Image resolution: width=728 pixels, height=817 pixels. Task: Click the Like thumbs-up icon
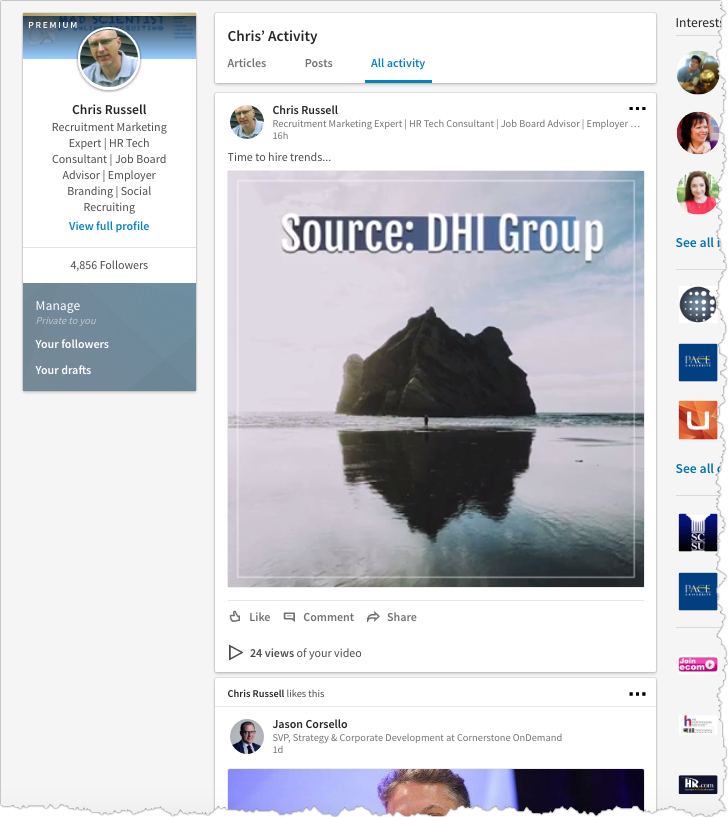click(x=236, y=617)
